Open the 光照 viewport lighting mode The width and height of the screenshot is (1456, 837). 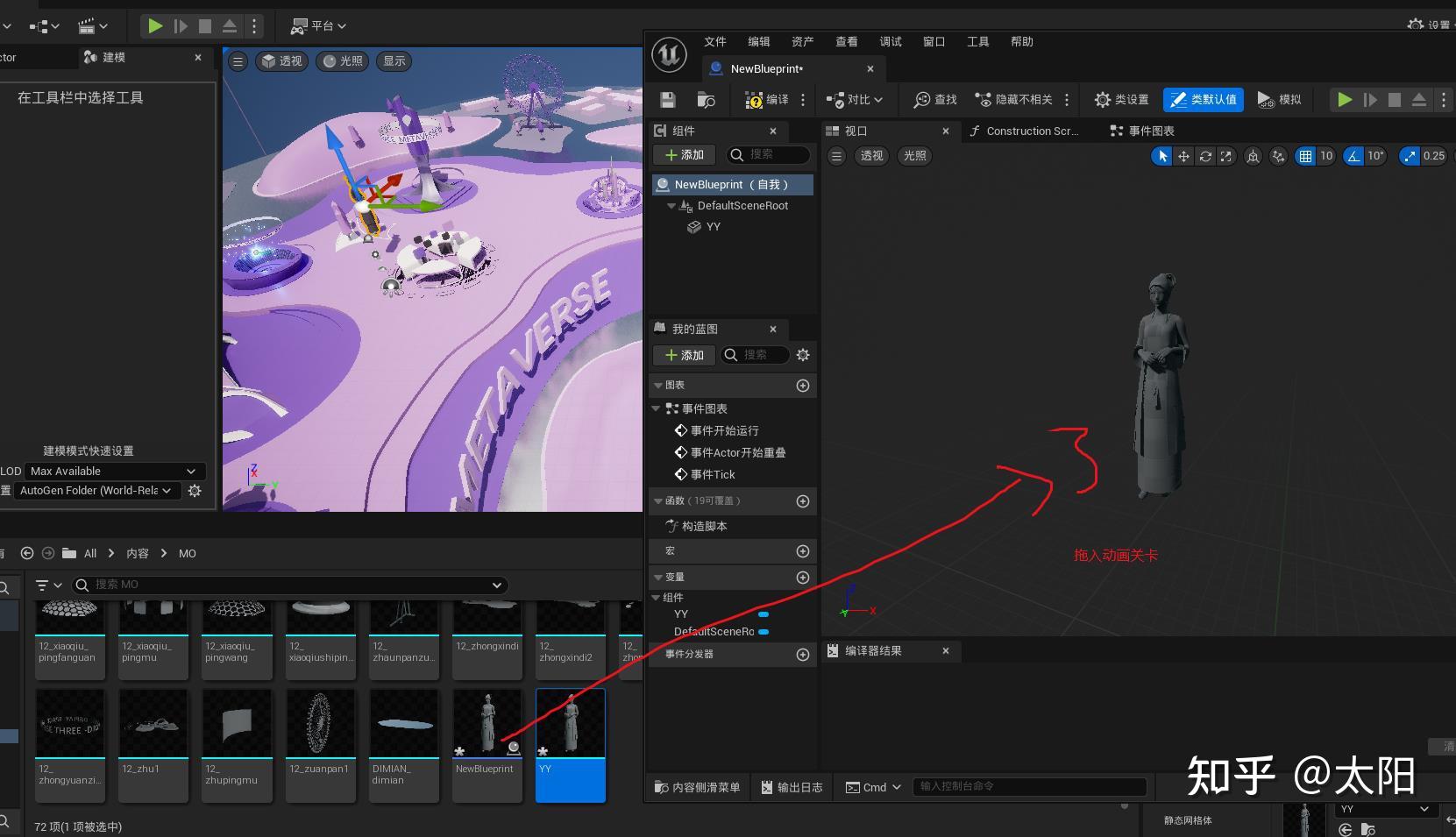[914, 155]
